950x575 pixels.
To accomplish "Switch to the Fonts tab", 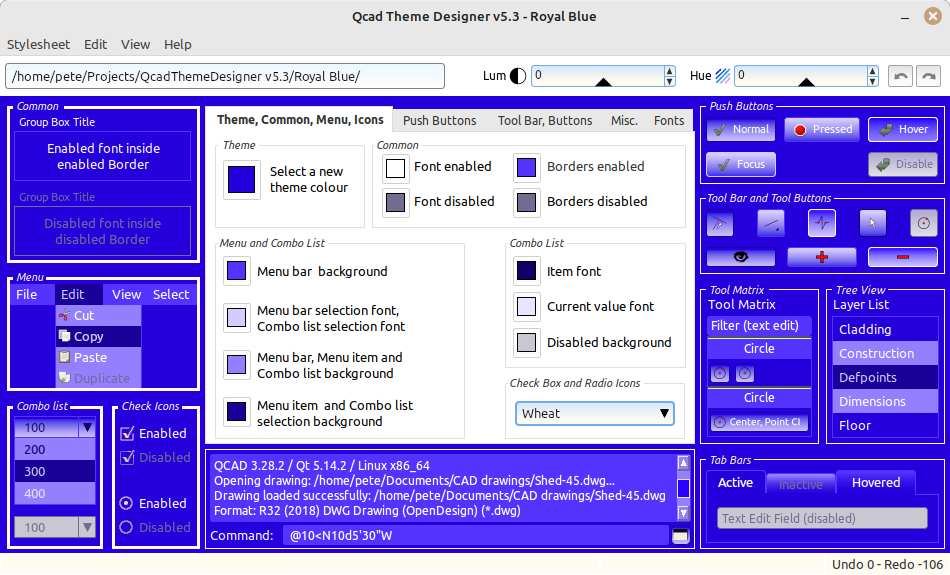I will pos(669,121).
